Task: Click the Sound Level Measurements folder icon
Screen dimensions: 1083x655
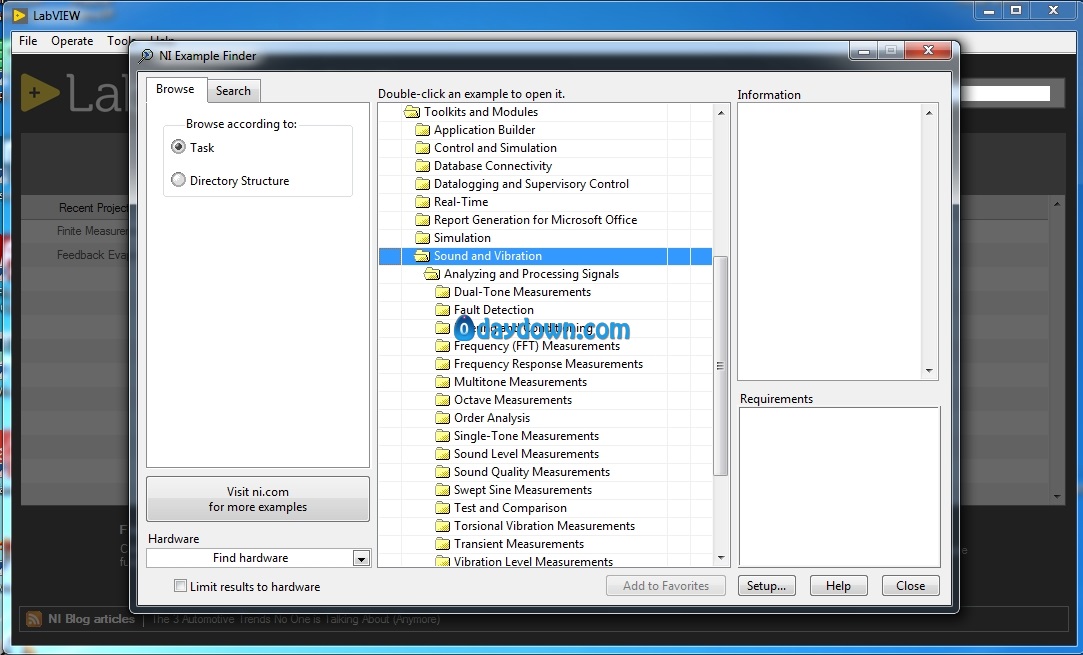Action: pyautogui.click(x=442, y=453)
